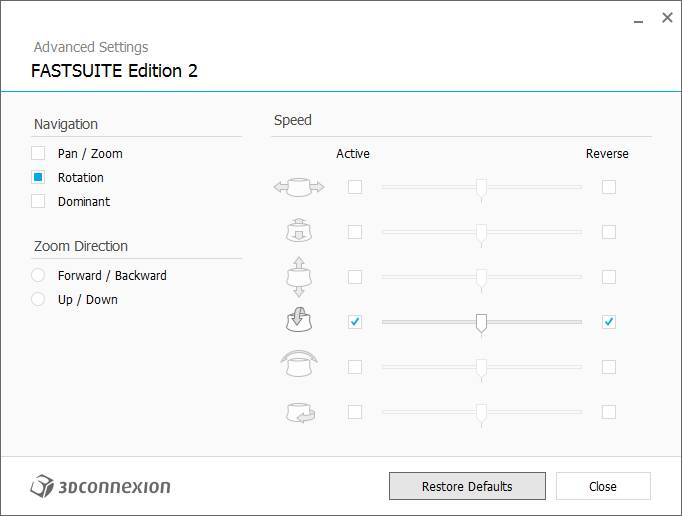The height and width of the screenshot is (516, 682).
Task: Click the Rotation label
Action: pyautogui.click(x=81, y=178)
